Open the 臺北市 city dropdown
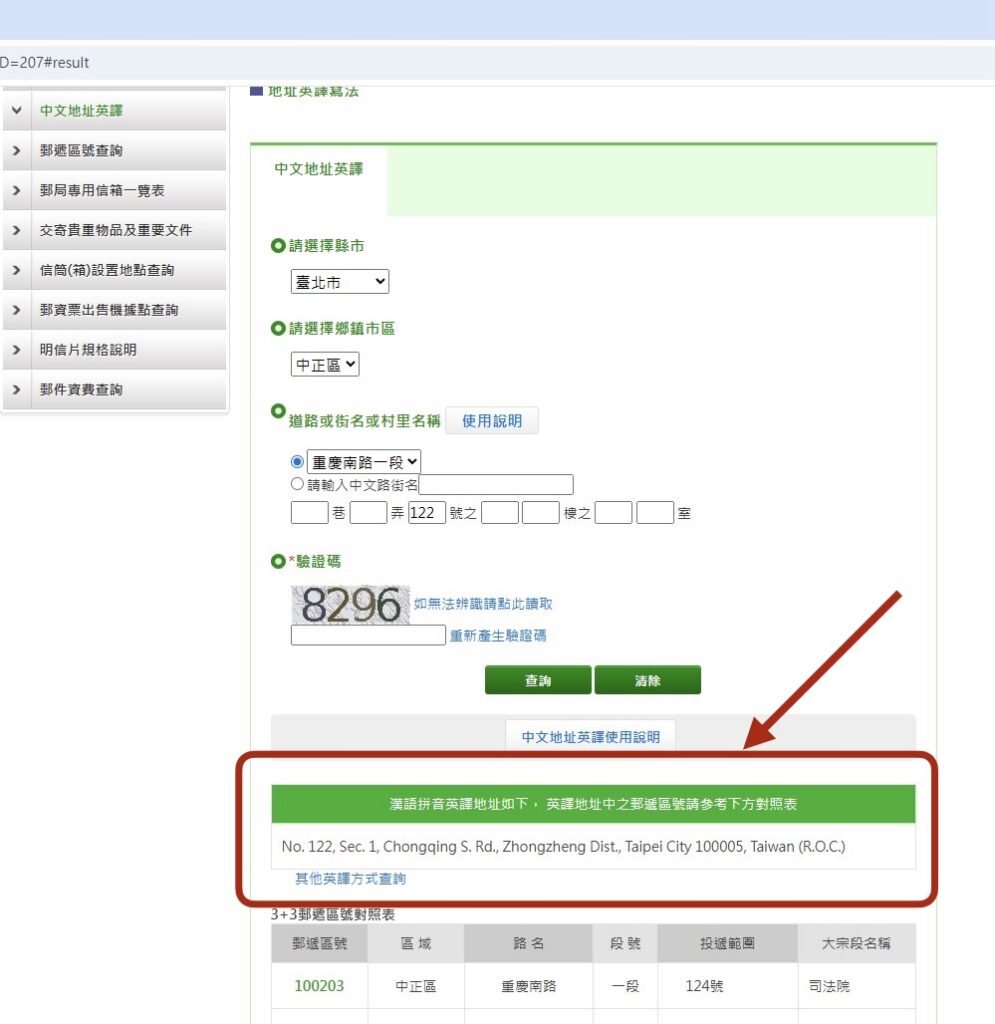The image size is (995, 1024). 339,283
